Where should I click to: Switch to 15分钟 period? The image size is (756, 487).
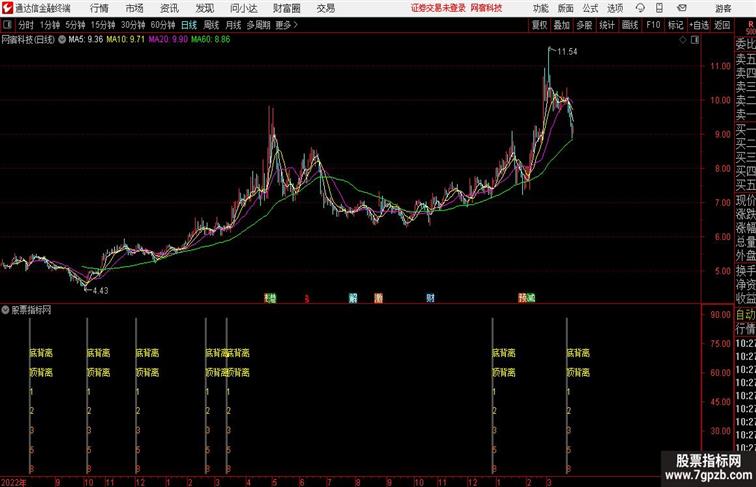[x=103, y=25]
